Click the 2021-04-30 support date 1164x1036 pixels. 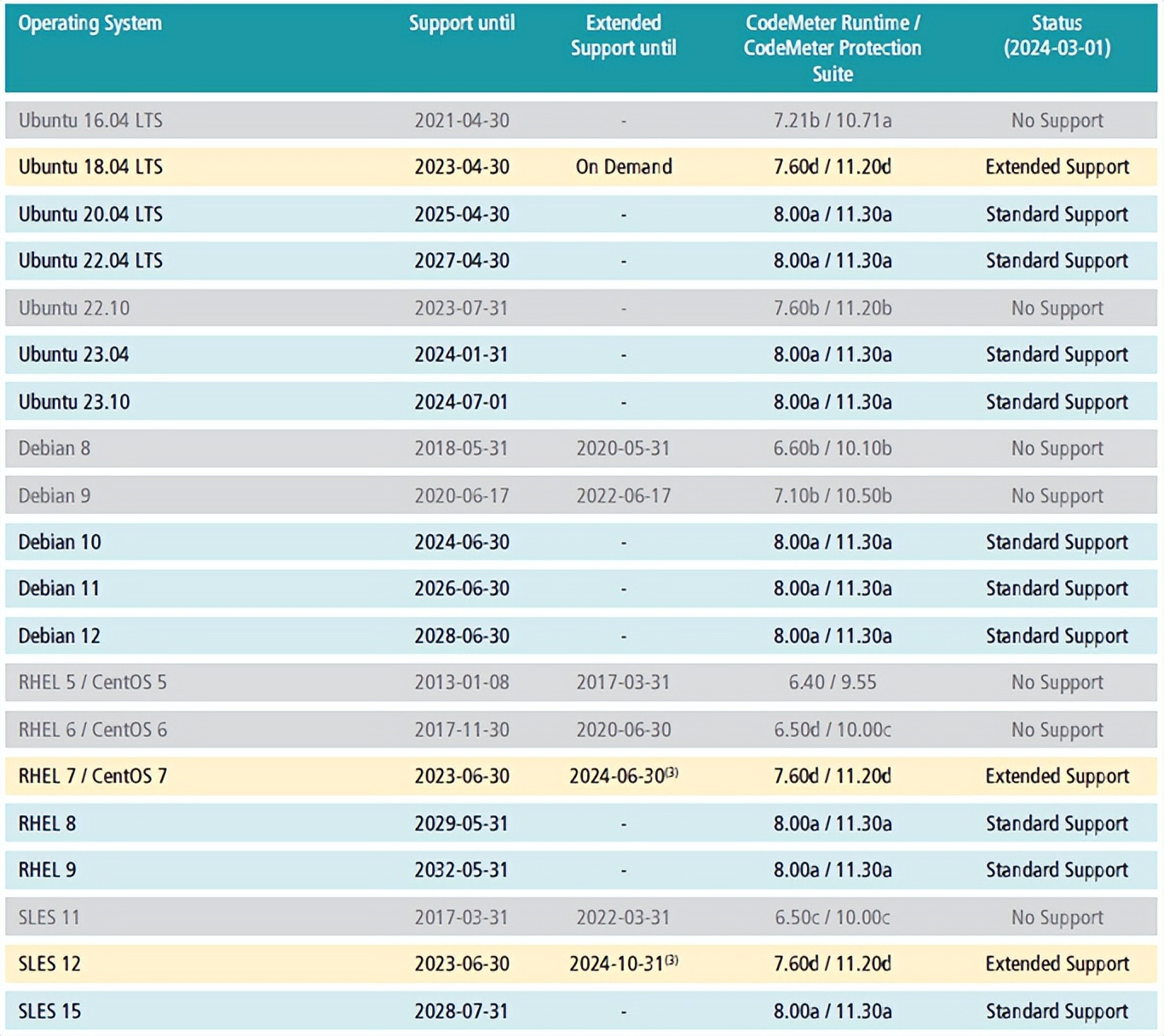click(462, 120)
